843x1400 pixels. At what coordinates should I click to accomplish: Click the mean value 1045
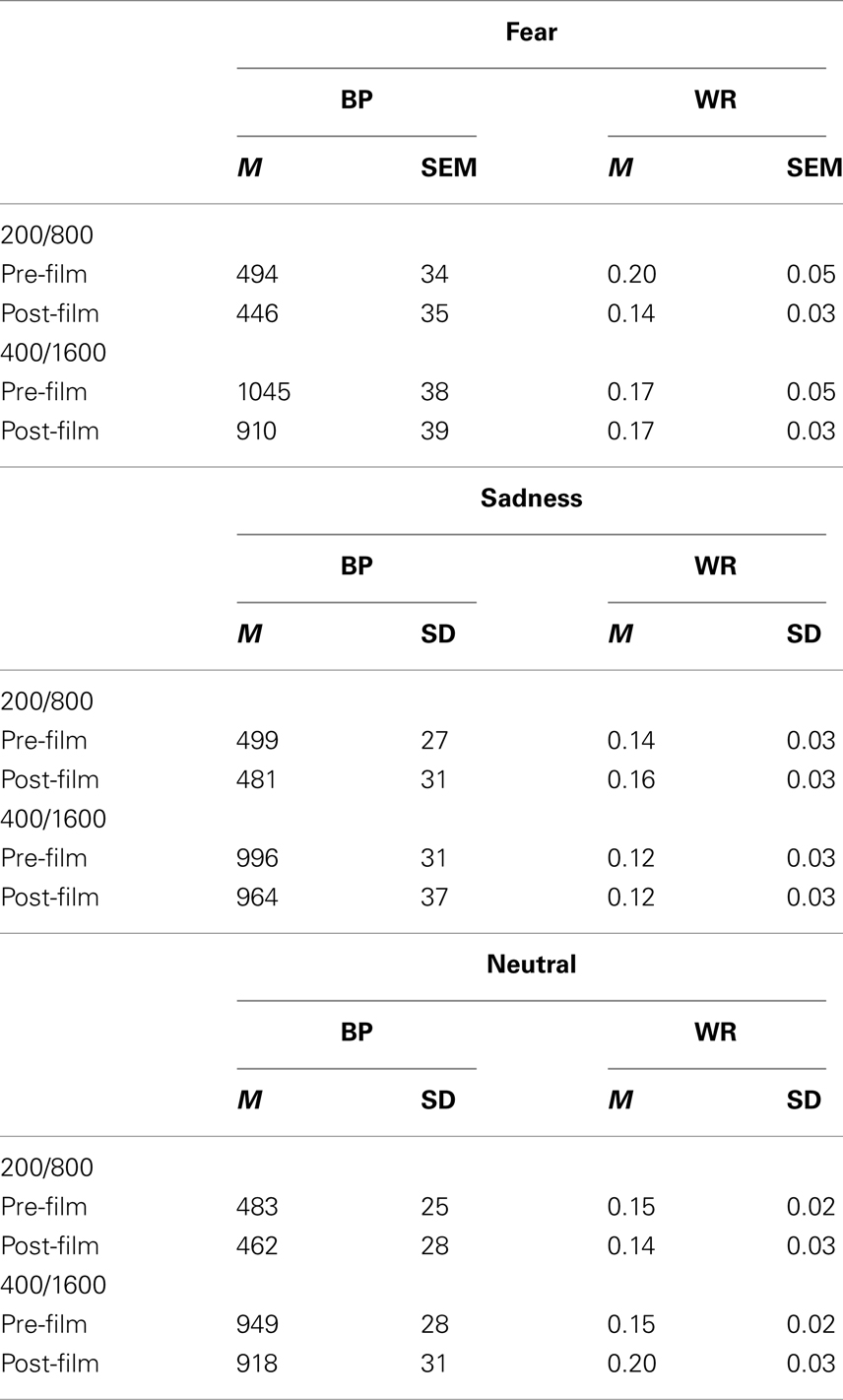coord(263,392)
